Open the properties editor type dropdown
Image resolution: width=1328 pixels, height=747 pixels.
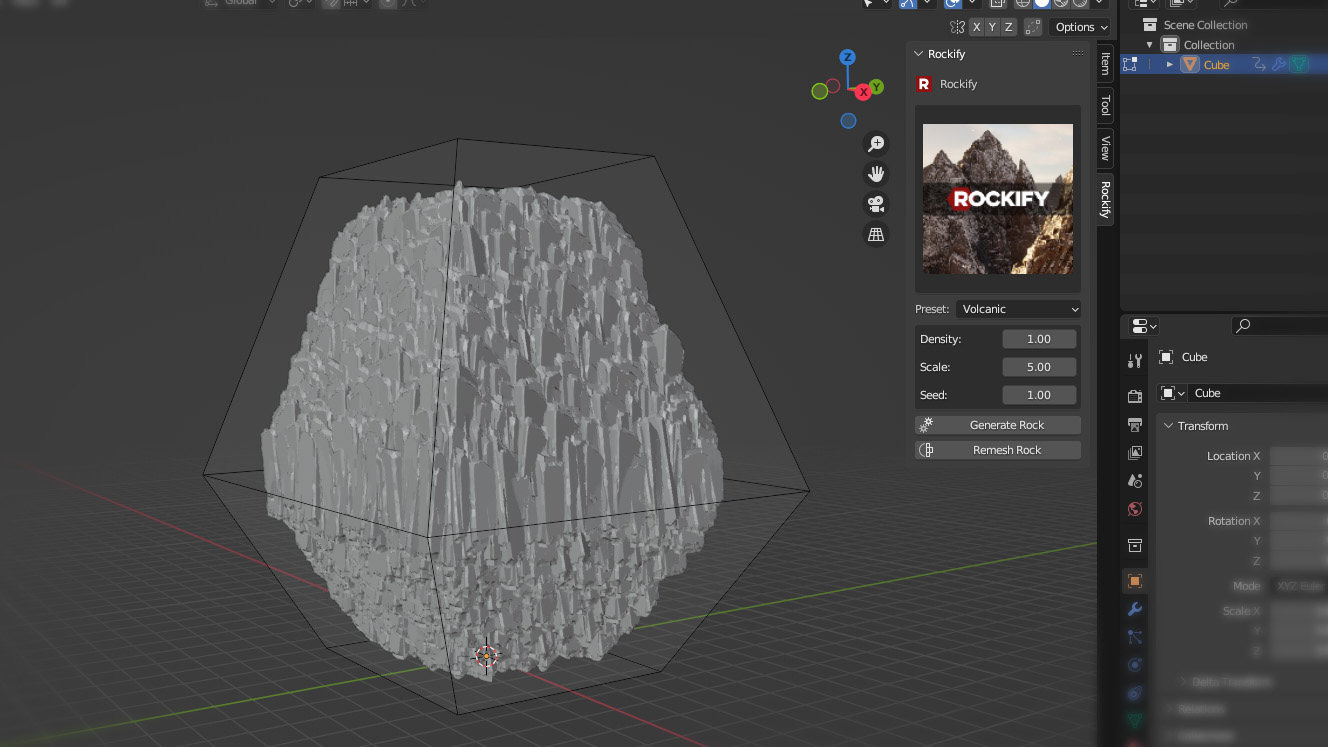tap(1144, 326)
